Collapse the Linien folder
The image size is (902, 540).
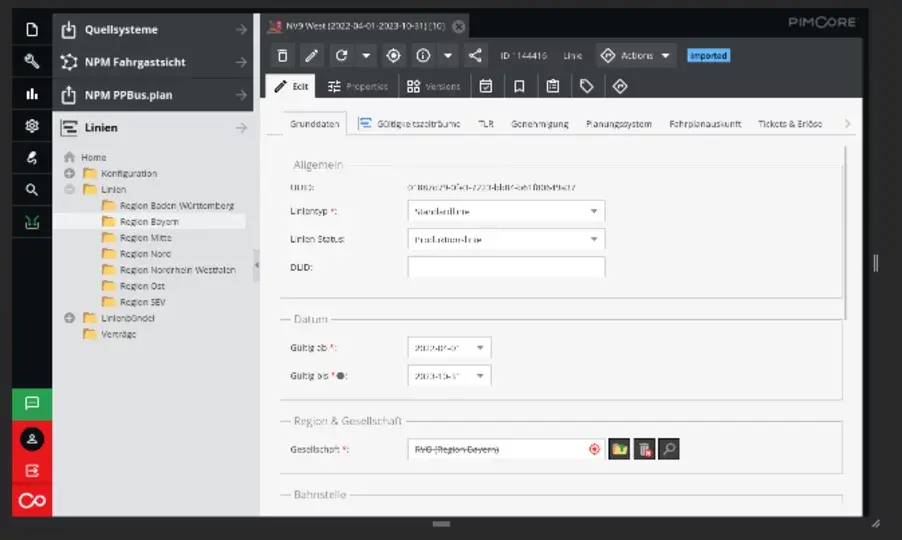point(70,189)
